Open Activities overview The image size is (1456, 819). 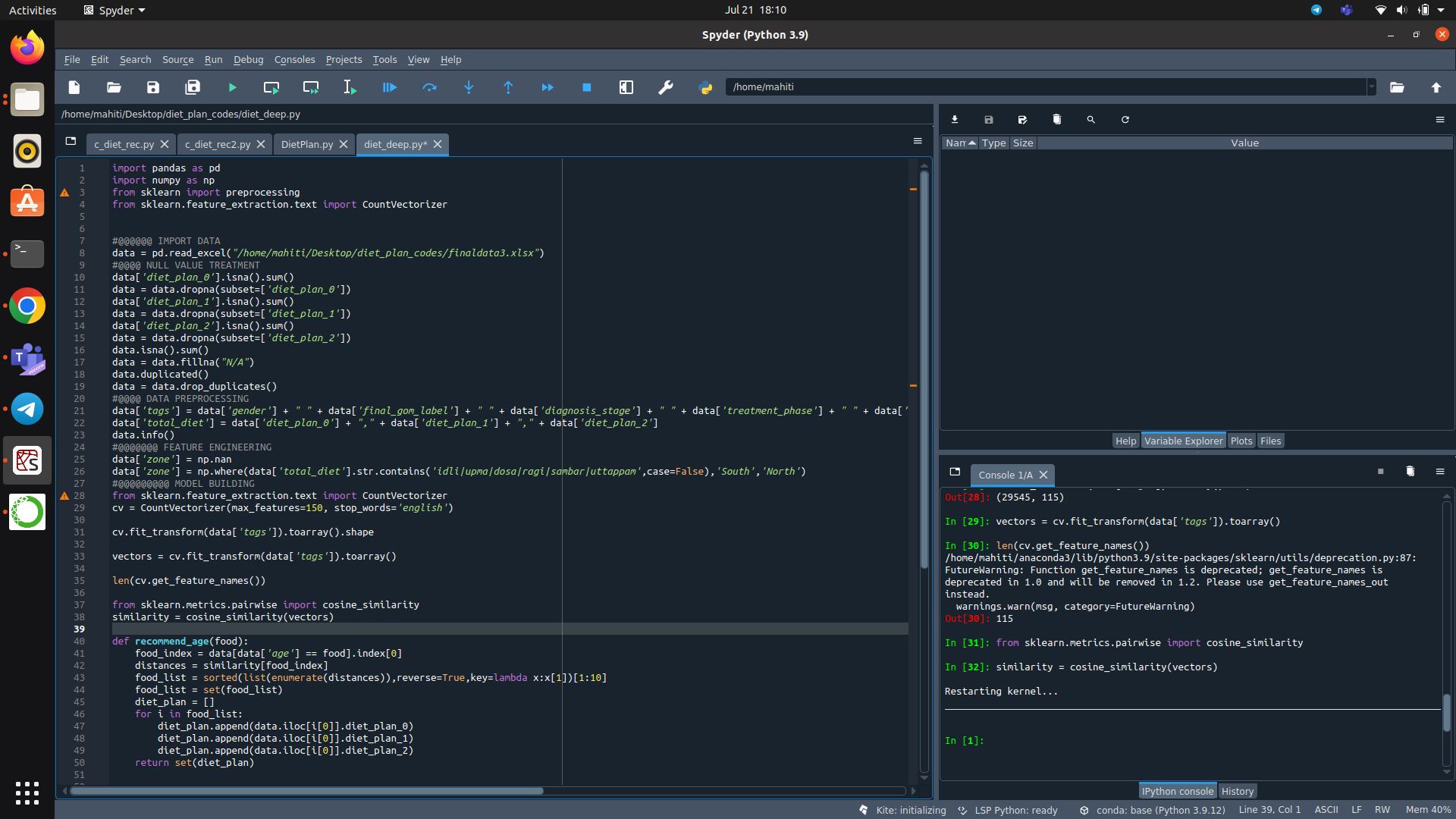(33, 10)
